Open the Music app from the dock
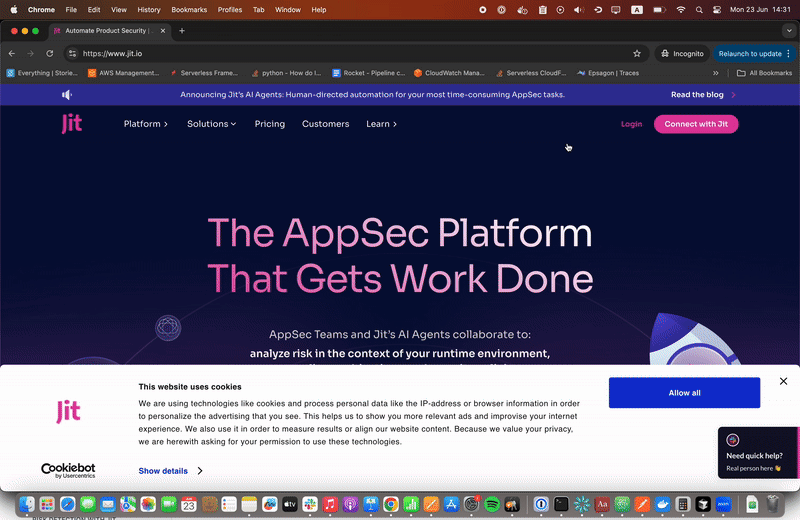800x520 pixels. [330, 504]
